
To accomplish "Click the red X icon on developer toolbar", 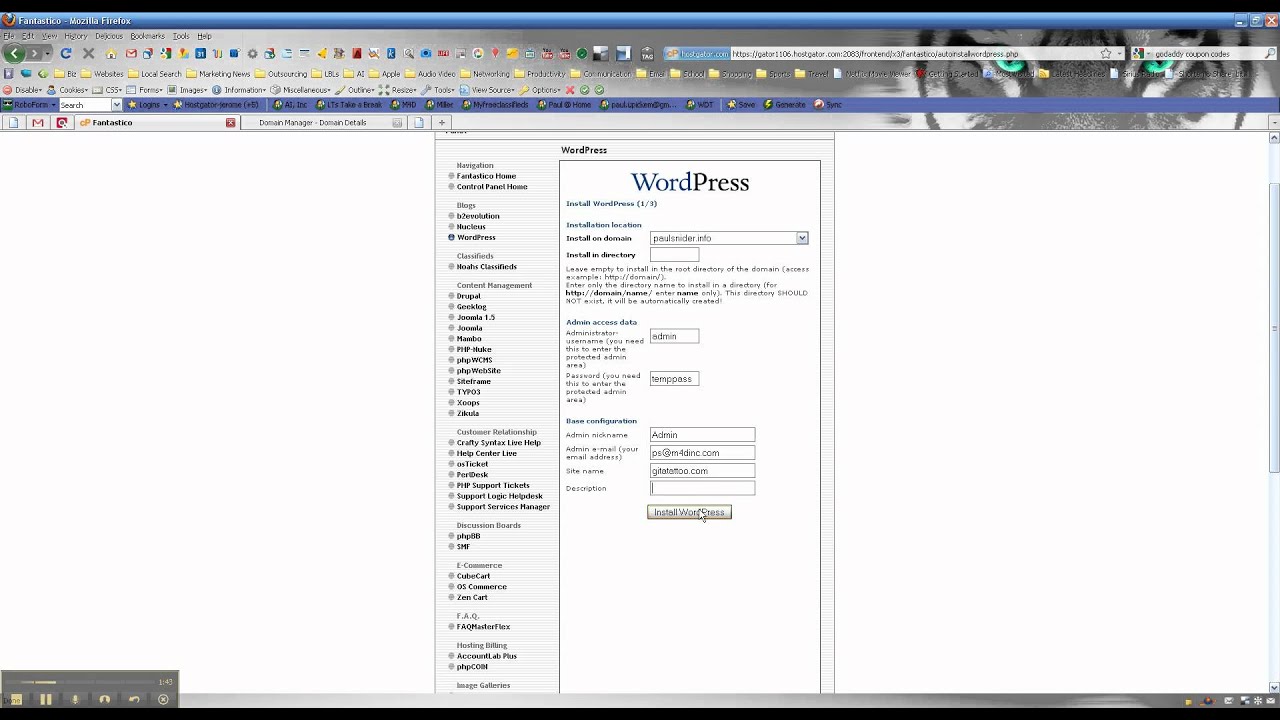I will (570, 90).
